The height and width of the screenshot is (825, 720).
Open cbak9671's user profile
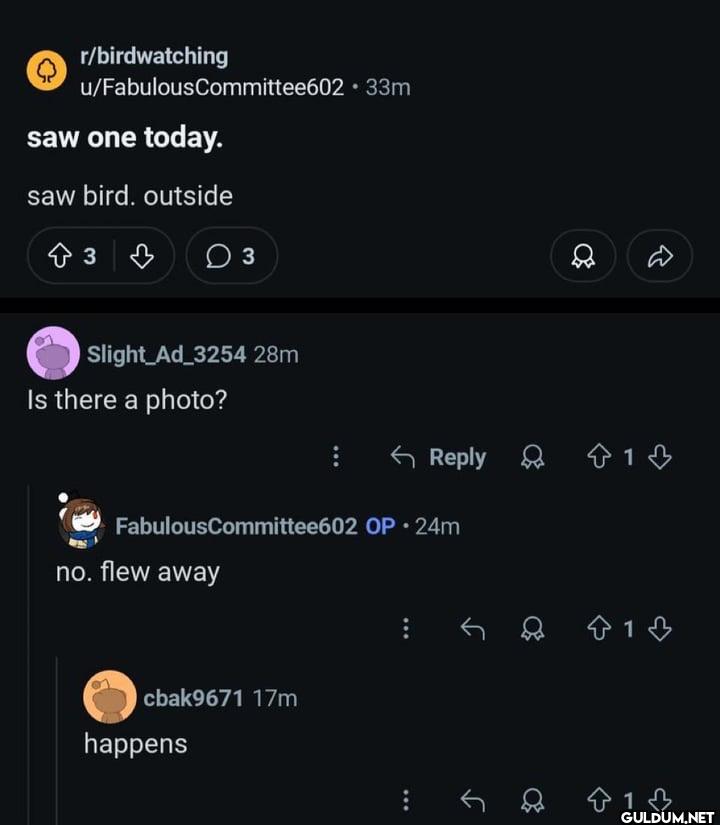193,698
